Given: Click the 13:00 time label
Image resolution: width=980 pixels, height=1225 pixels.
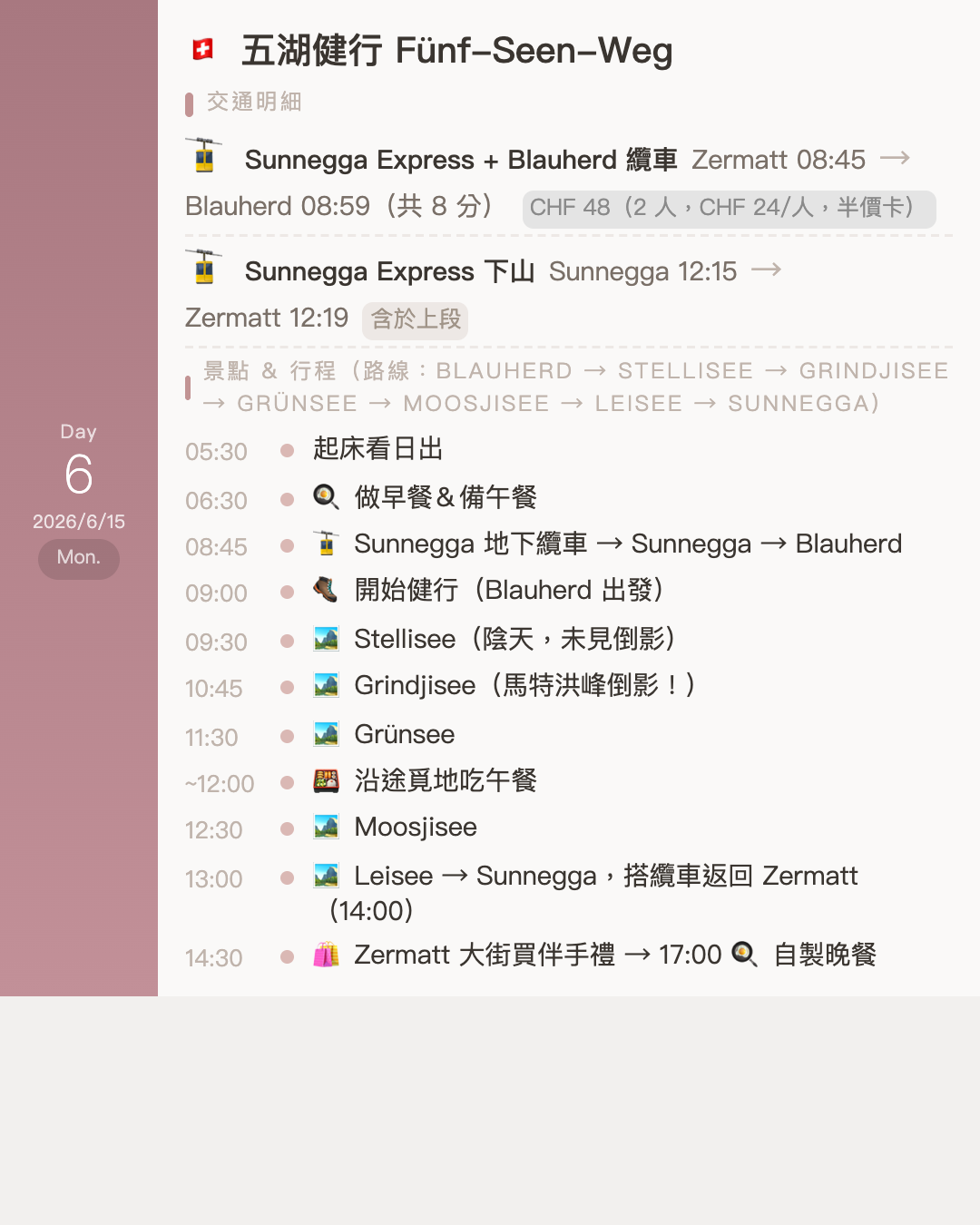Looking at the screenshot, I should pyautogui.click(x=214, y=879).
